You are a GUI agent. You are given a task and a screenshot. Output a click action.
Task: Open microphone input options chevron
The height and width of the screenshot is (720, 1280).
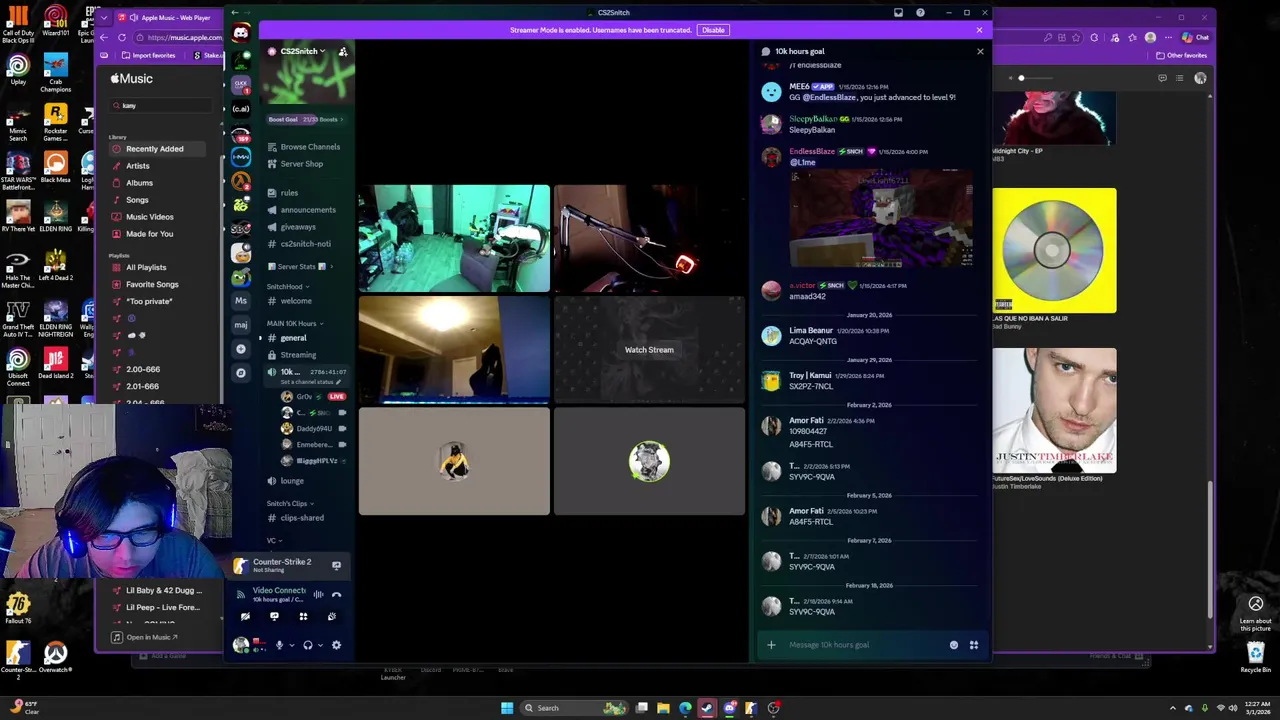pos(291,645)
